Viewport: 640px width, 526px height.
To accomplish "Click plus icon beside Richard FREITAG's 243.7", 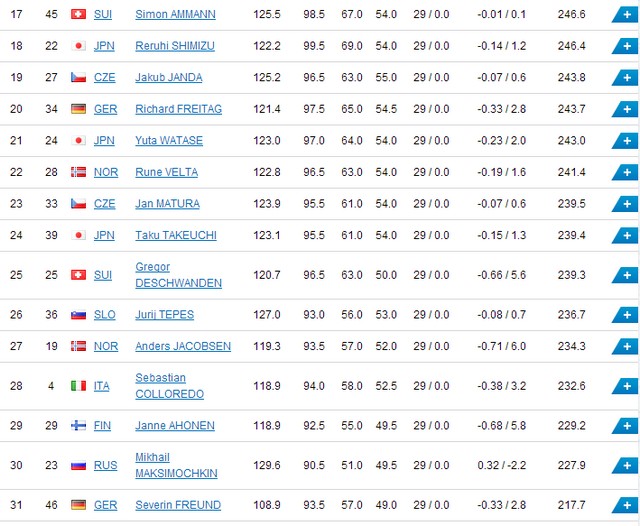I will pos(625,109).
